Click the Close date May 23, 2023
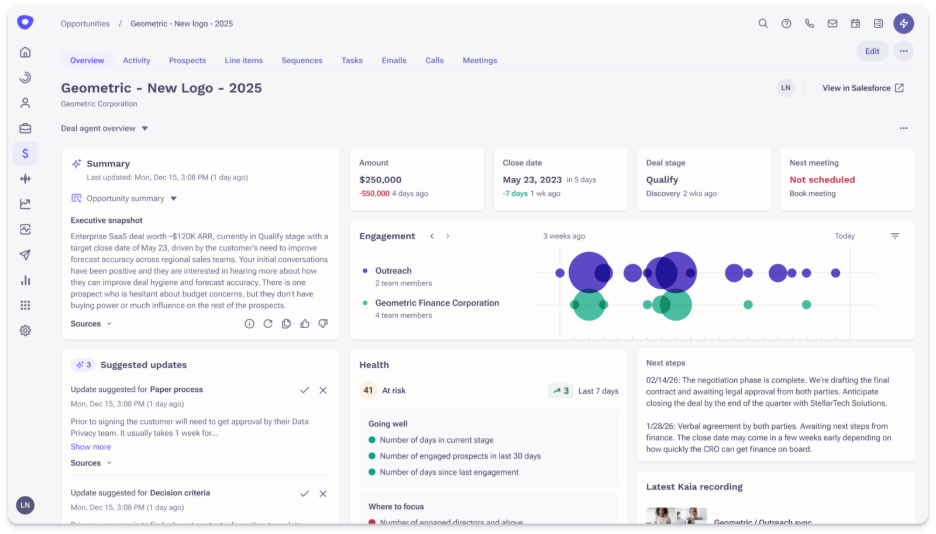The height and width of the screenshot is (534, 936). [532, 180]
